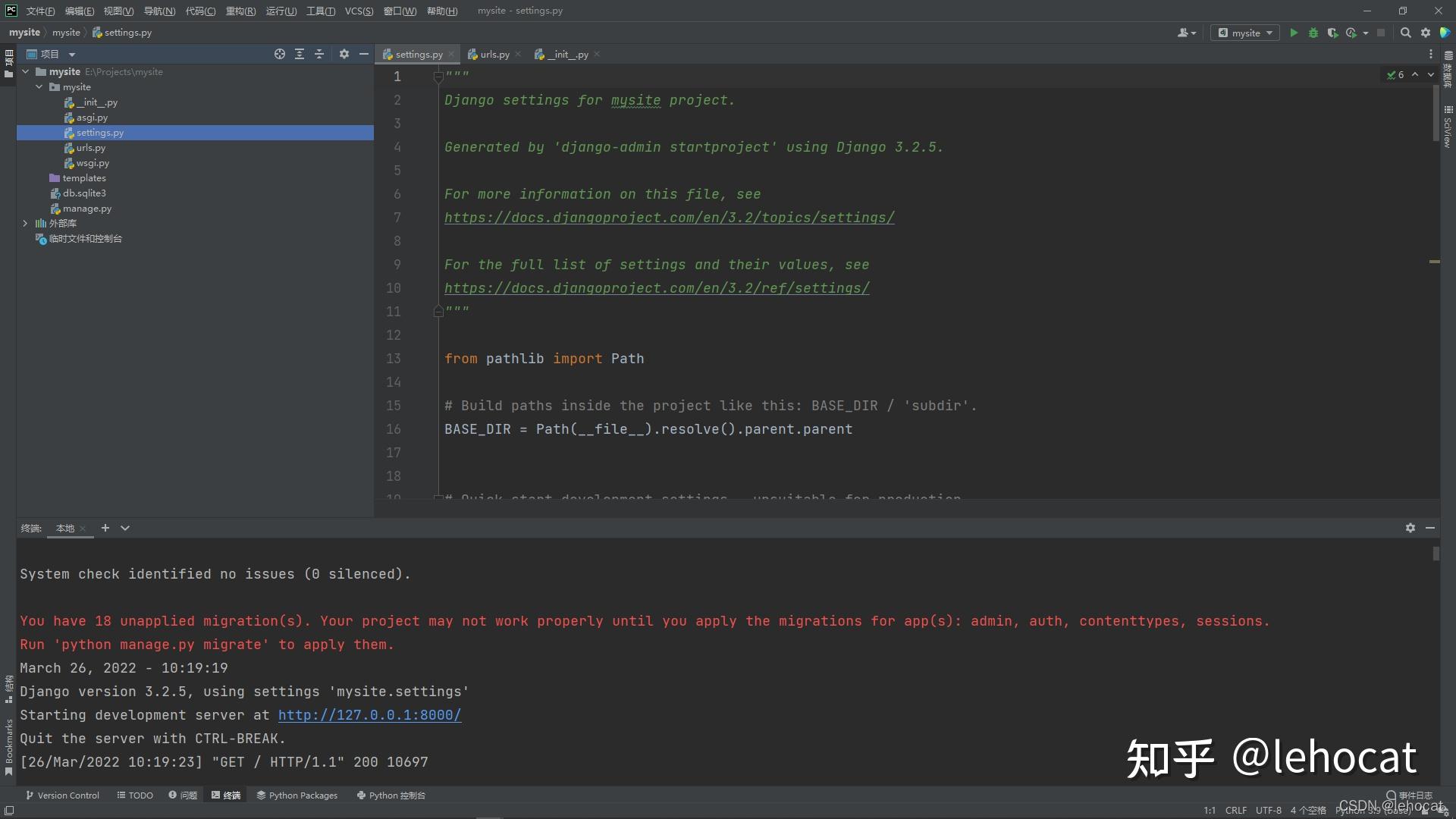This screenshot has height=819, width=1456.
Task: Click the docs.djangoproject.com topics/settings link
Action: click(669, 218)
